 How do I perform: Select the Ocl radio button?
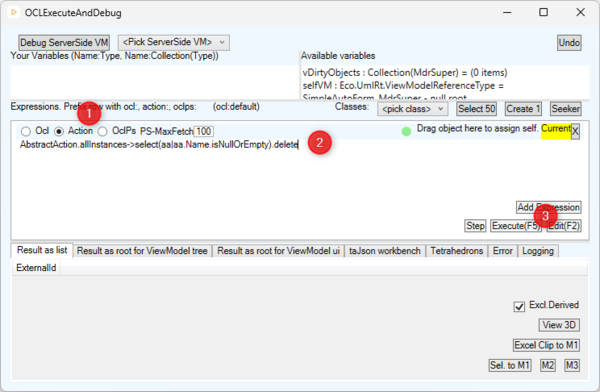[x=26, y=131]
